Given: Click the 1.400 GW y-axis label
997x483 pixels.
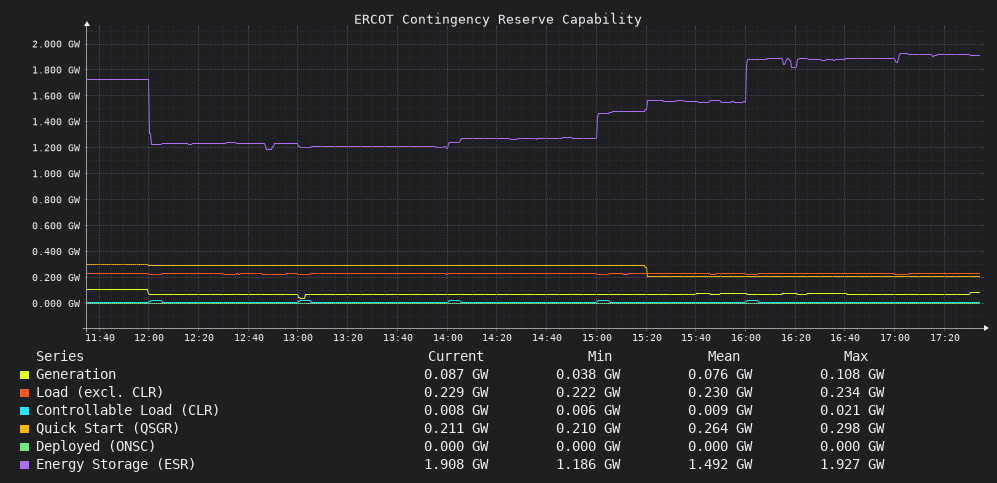Looking at the screenshot, I should (x=56, y=122).
